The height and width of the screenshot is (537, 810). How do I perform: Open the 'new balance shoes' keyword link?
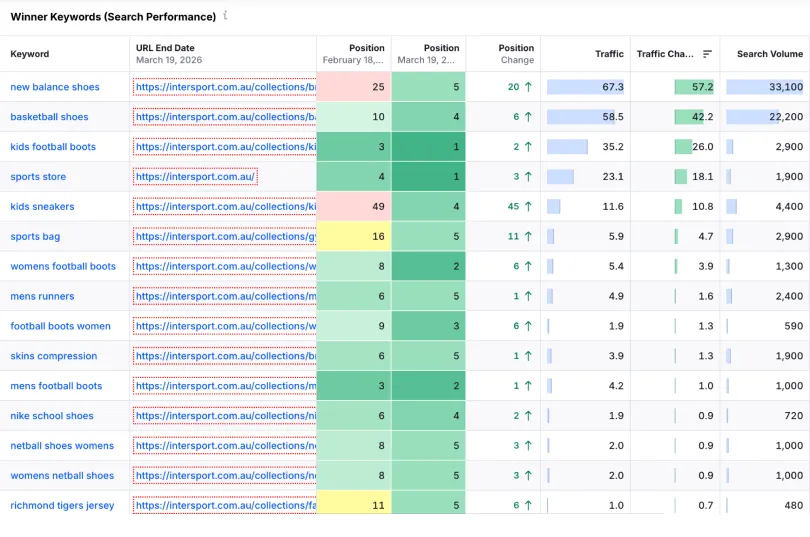pos(55,87)
